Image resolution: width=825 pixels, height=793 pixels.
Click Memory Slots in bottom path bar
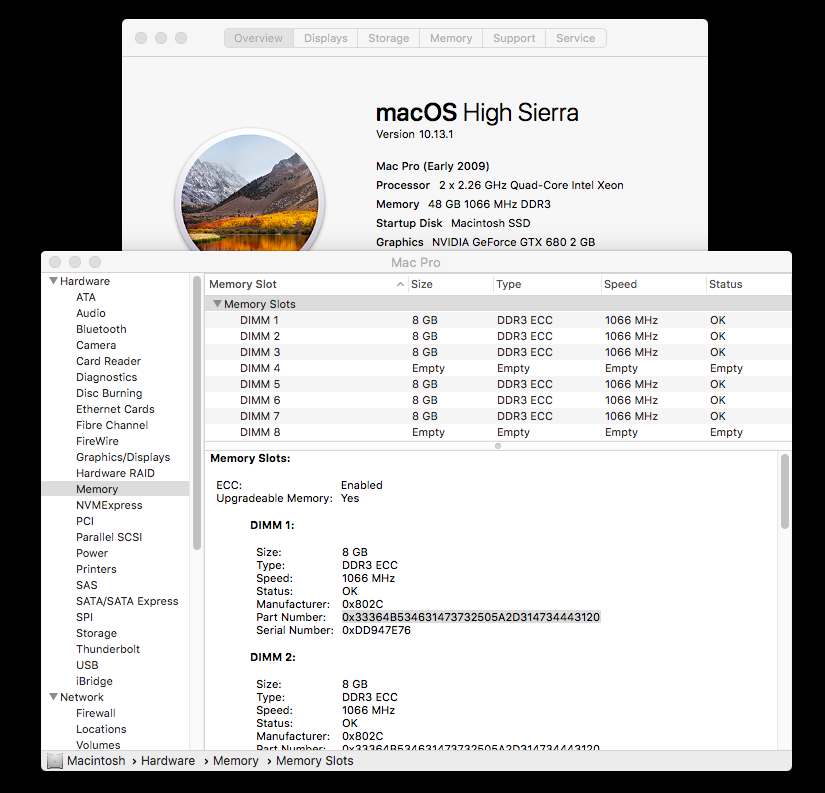click(315, 761)
